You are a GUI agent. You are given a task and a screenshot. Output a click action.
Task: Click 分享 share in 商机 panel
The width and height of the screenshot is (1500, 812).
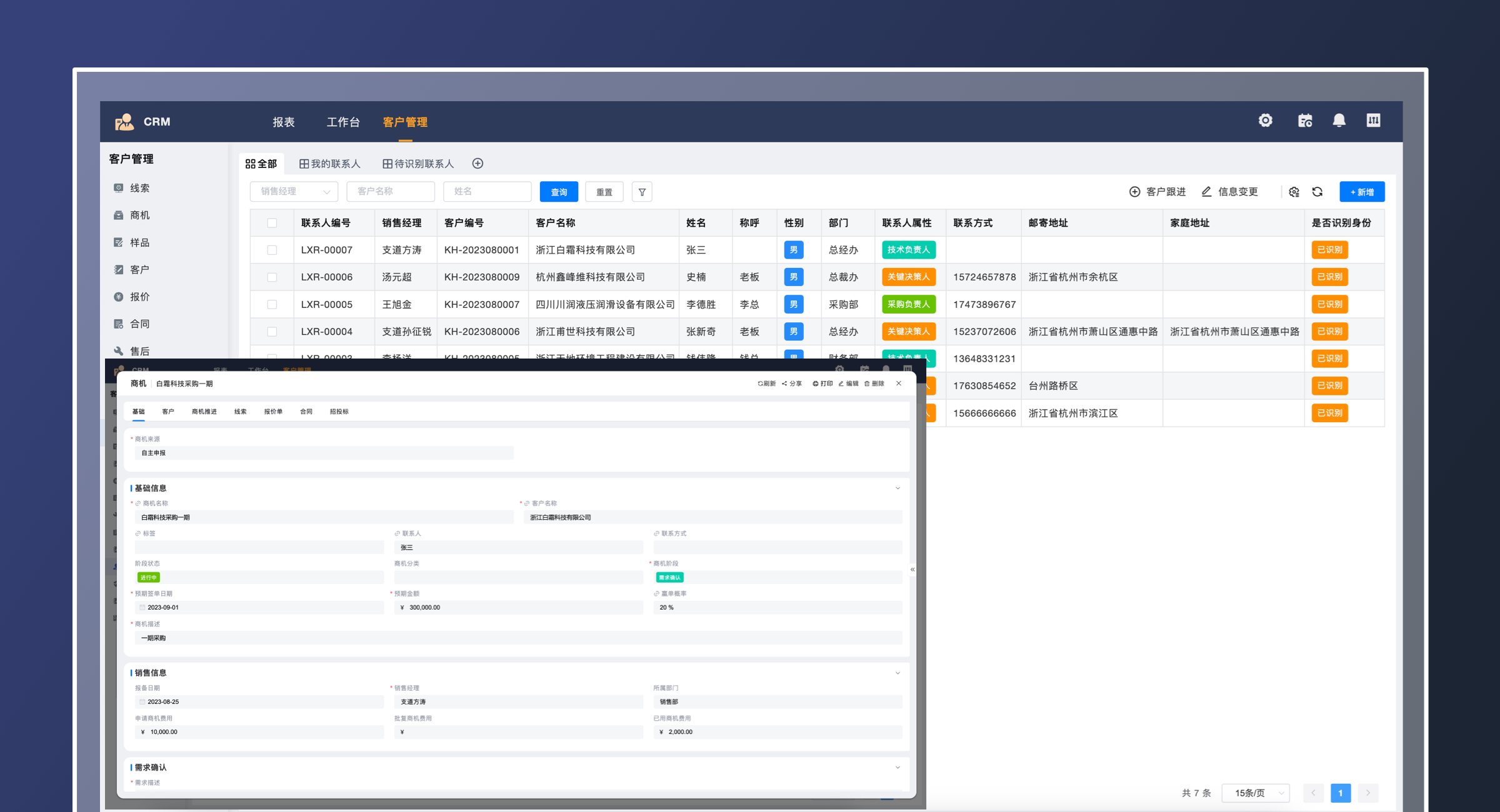[792, 384]
